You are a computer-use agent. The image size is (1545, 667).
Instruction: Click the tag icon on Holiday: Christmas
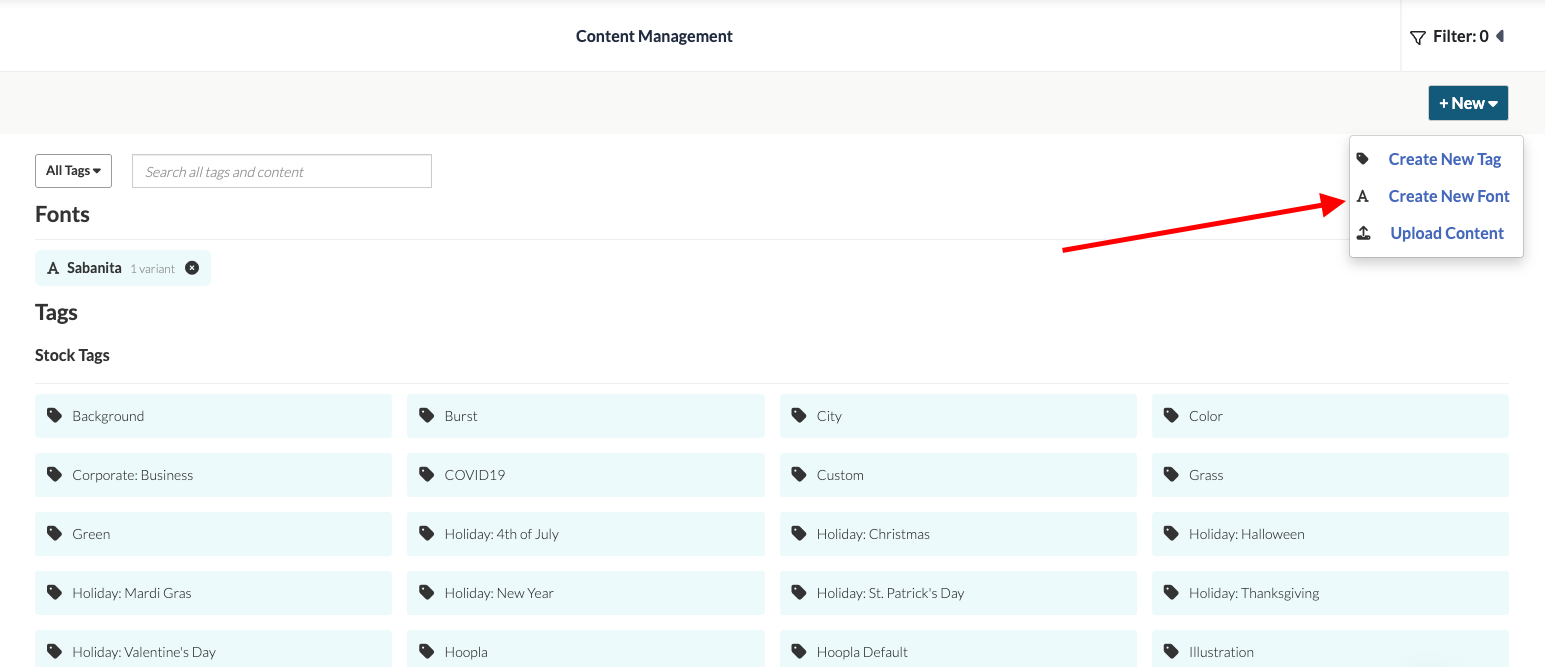tap(798, 533)
